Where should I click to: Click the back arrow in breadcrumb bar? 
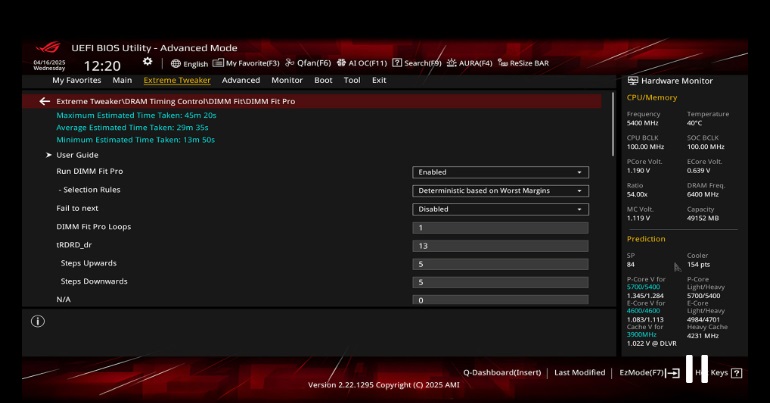(44, 101)
